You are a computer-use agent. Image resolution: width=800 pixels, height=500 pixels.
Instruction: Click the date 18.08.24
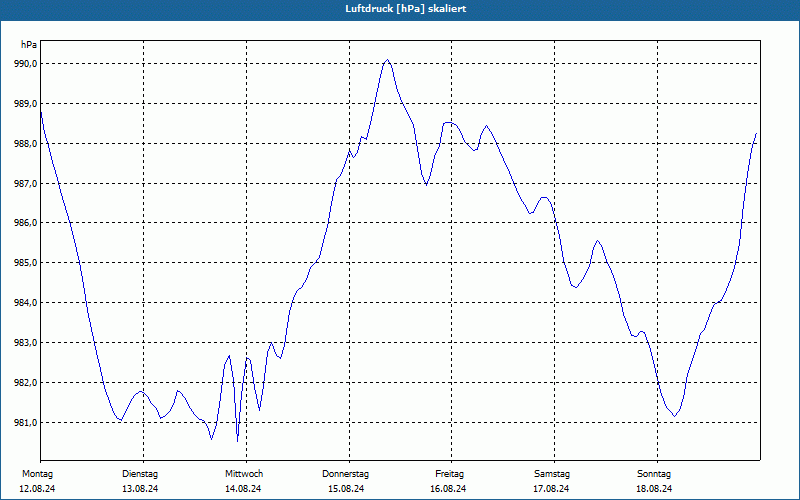pos(654,489)
